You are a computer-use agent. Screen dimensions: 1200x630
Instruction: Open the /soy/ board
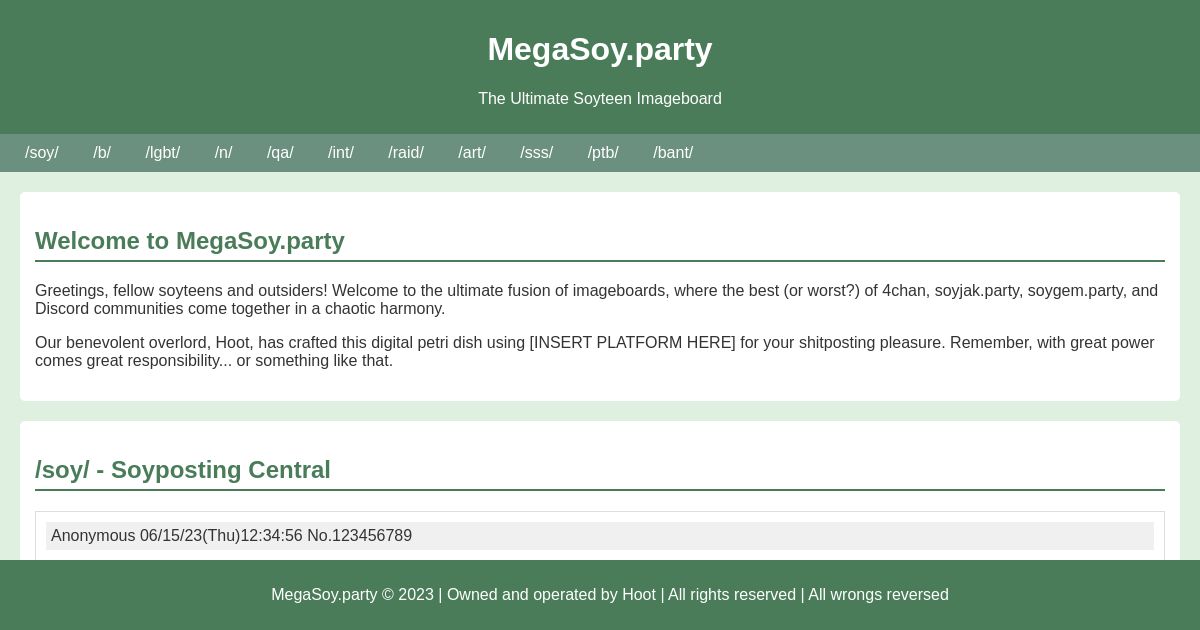(x=41, y=153)
